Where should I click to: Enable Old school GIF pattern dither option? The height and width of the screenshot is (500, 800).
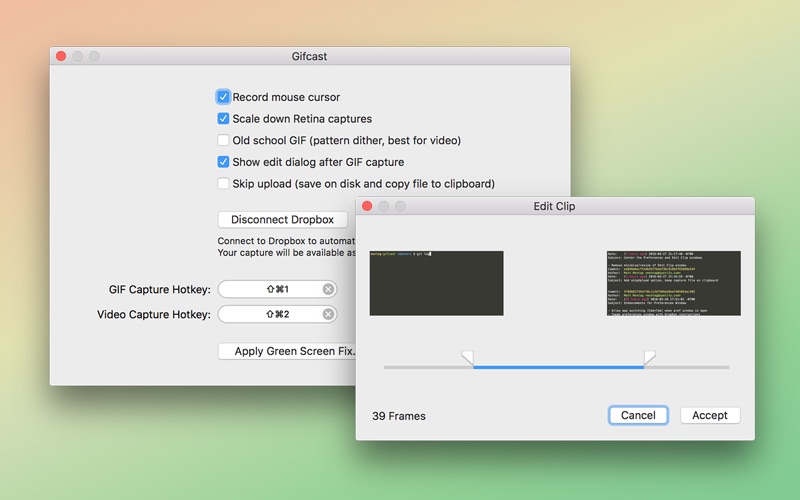pos(223,140)
